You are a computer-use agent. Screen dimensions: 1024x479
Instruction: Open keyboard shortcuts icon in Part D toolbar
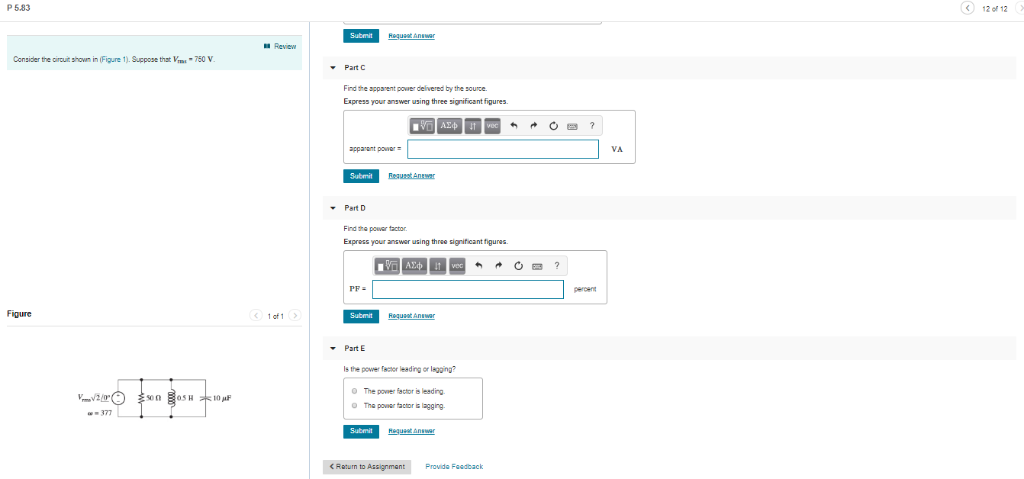[537, 266]
